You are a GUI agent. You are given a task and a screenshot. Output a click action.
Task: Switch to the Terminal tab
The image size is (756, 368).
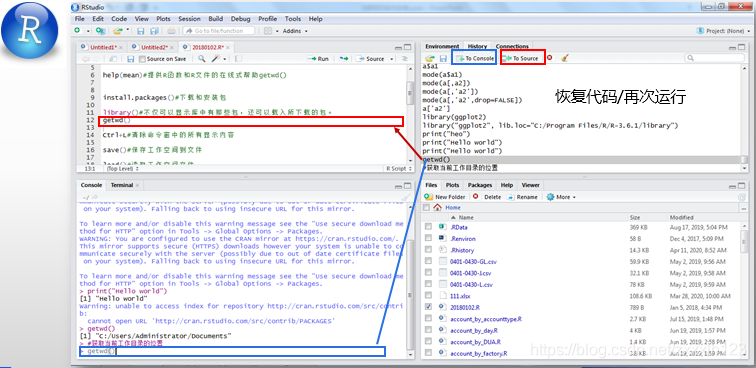pos(122,185)
